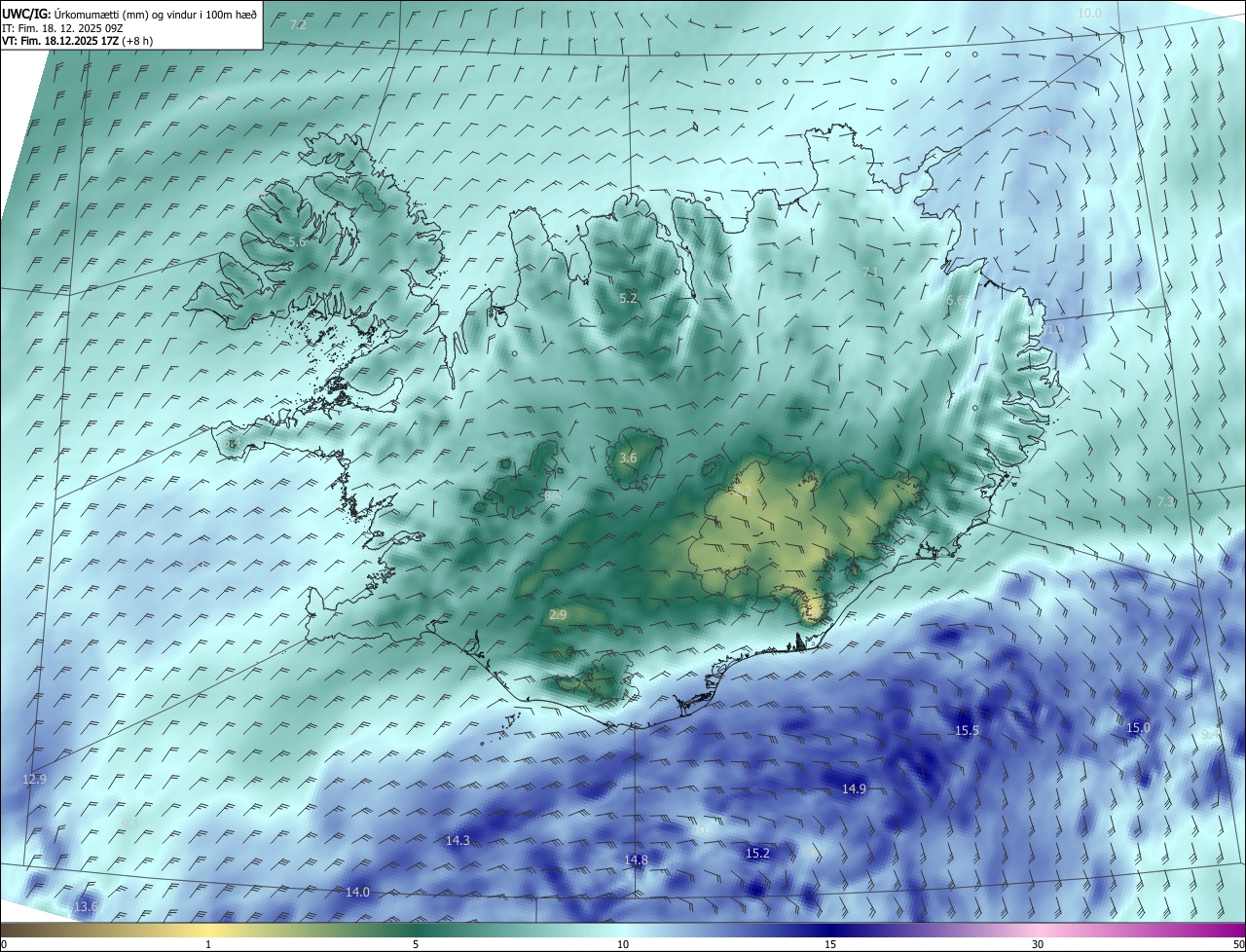Click the '15' tick label on the color scale
1246x952 pixels.
(x=830, y=944)
